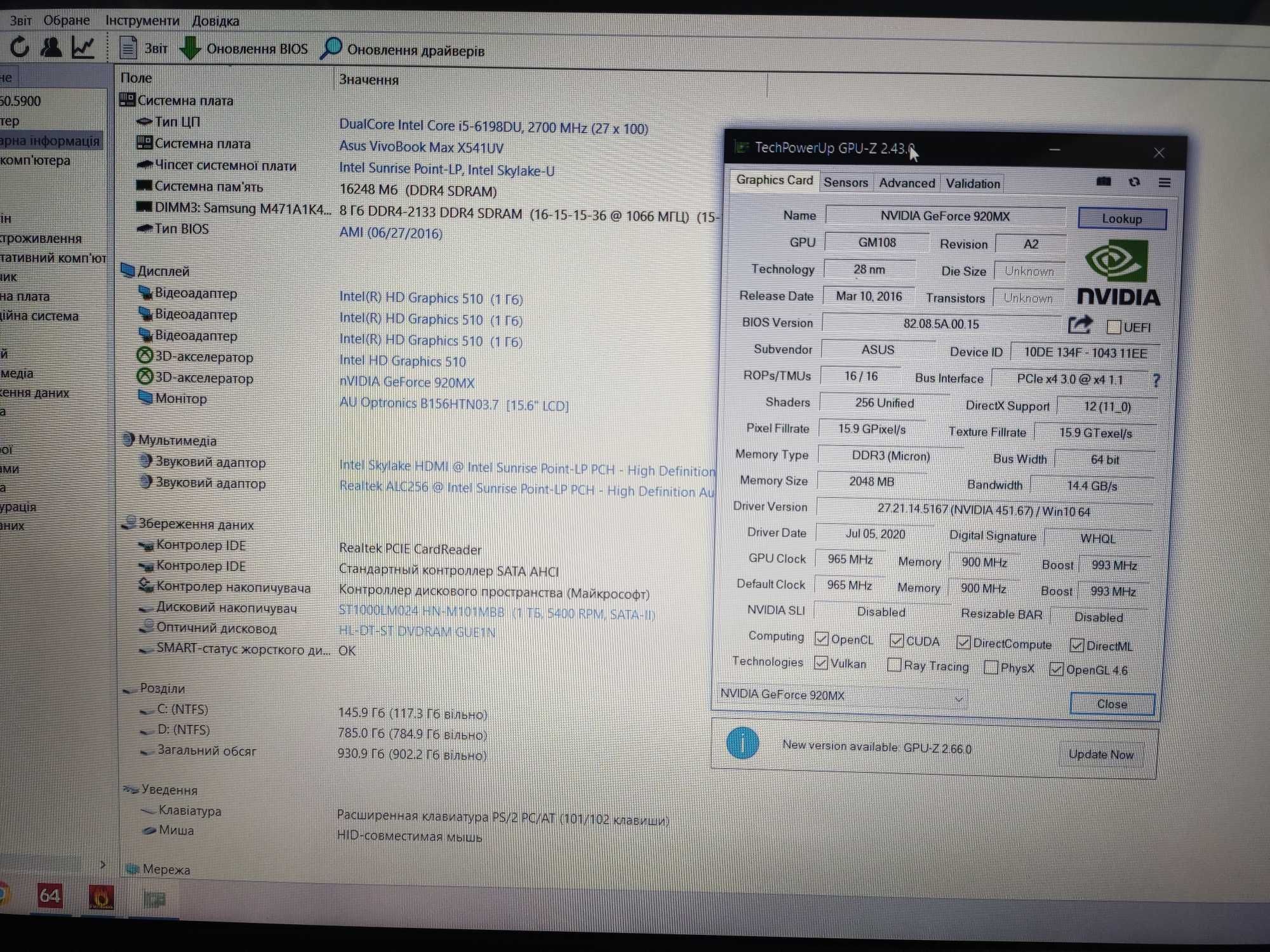1270x952 pixels.
Task: Select the Збереження даних section header
Action: (188, 524)
